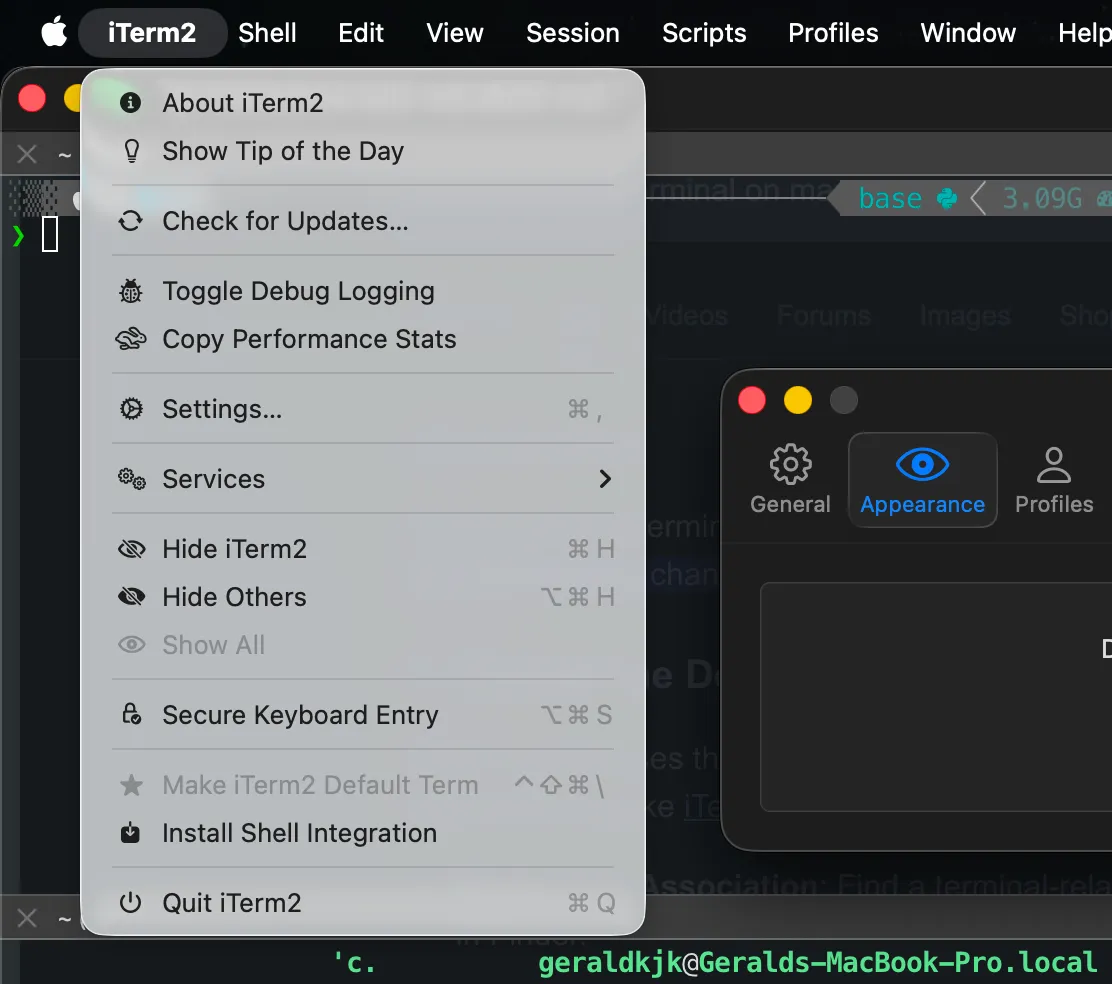Screen dimensions: 1112x984
Task: Click the filled slashed-eye Hide Others icon
Action: pos(131,597)
